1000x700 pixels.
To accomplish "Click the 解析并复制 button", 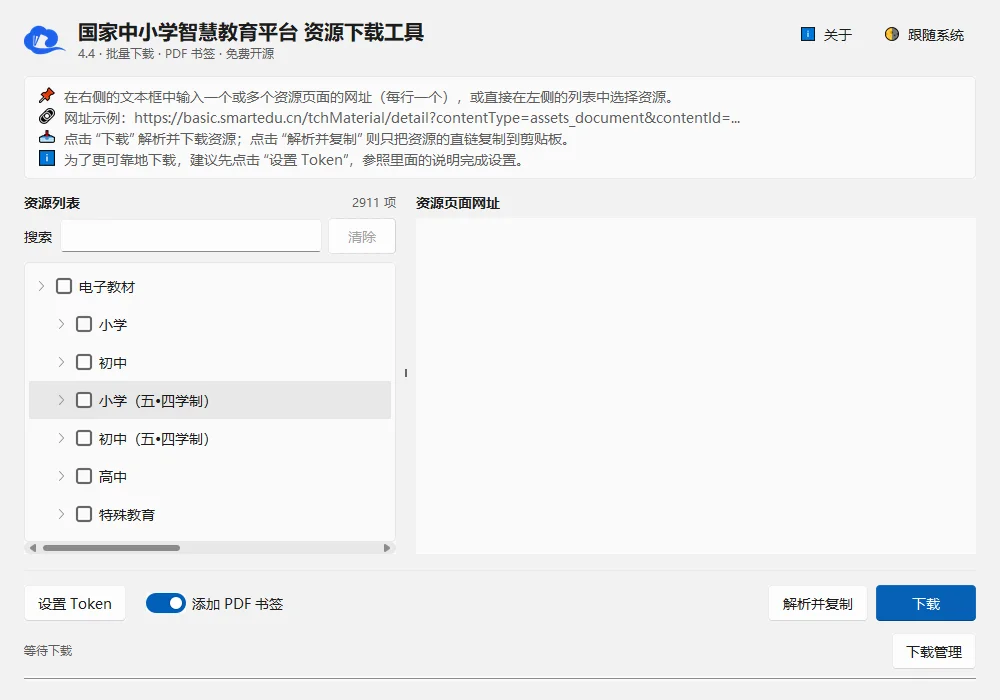I will pos(818,603).
